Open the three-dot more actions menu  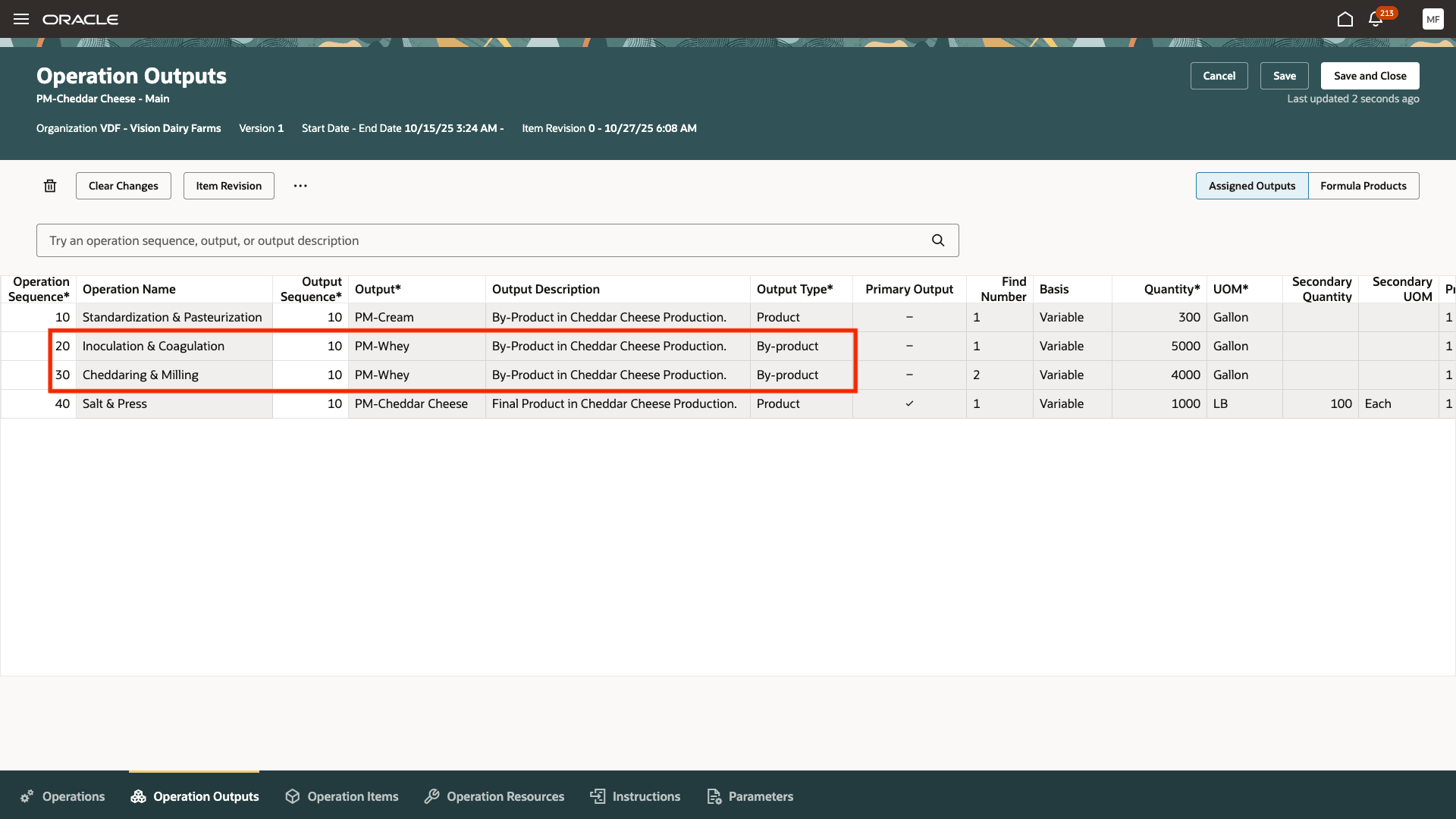[x=300, y=186]
